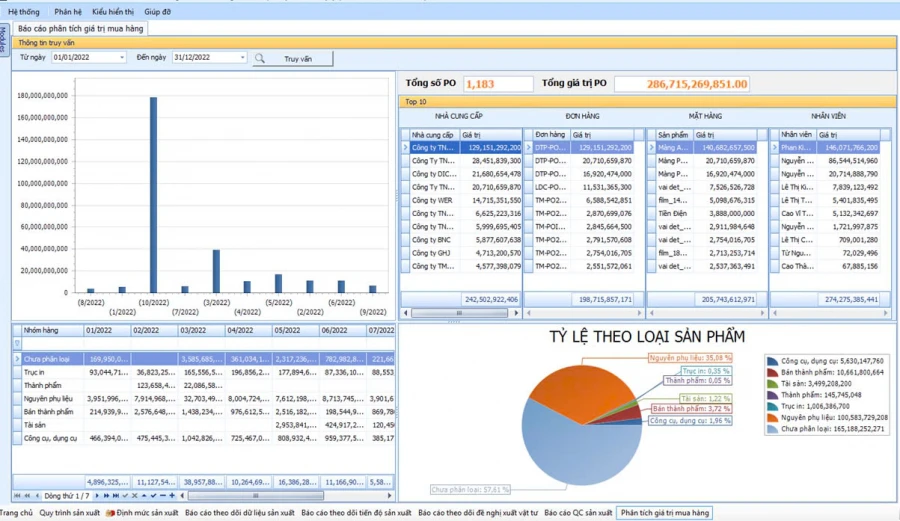The image size is (900, 521).
Task: Click Chưa phân loại light blue legend swatch
Action: point(773,429)
